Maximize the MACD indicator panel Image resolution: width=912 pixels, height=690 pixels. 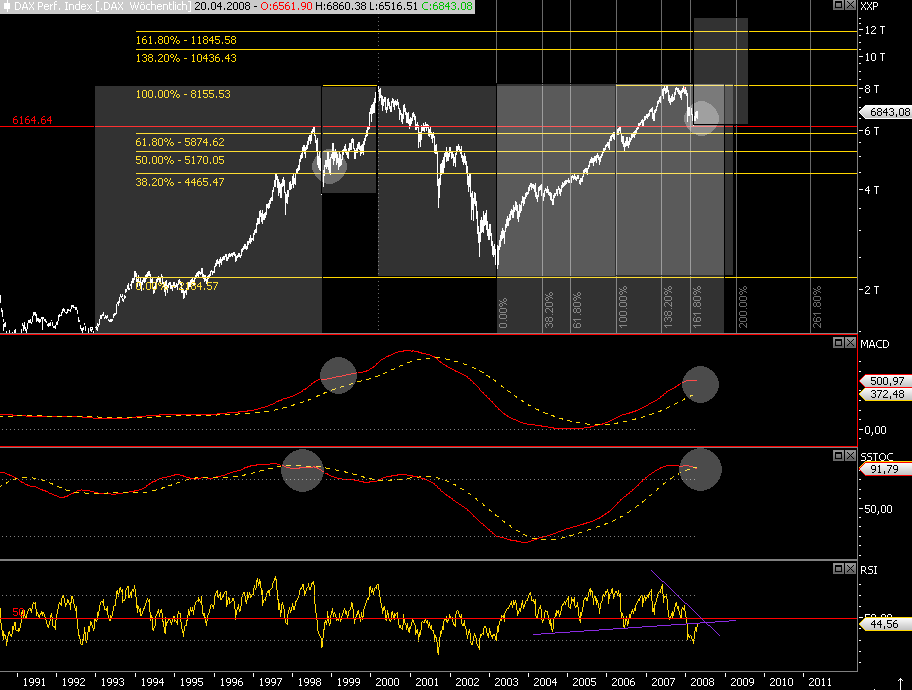pos(838,343)
